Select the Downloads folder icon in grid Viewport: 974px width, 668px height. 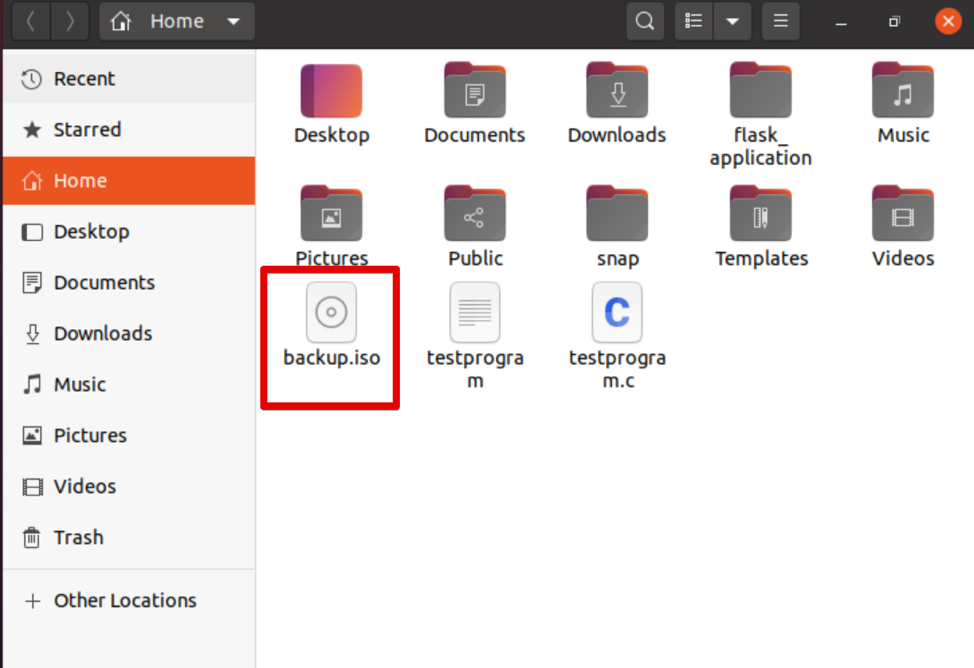617,90
